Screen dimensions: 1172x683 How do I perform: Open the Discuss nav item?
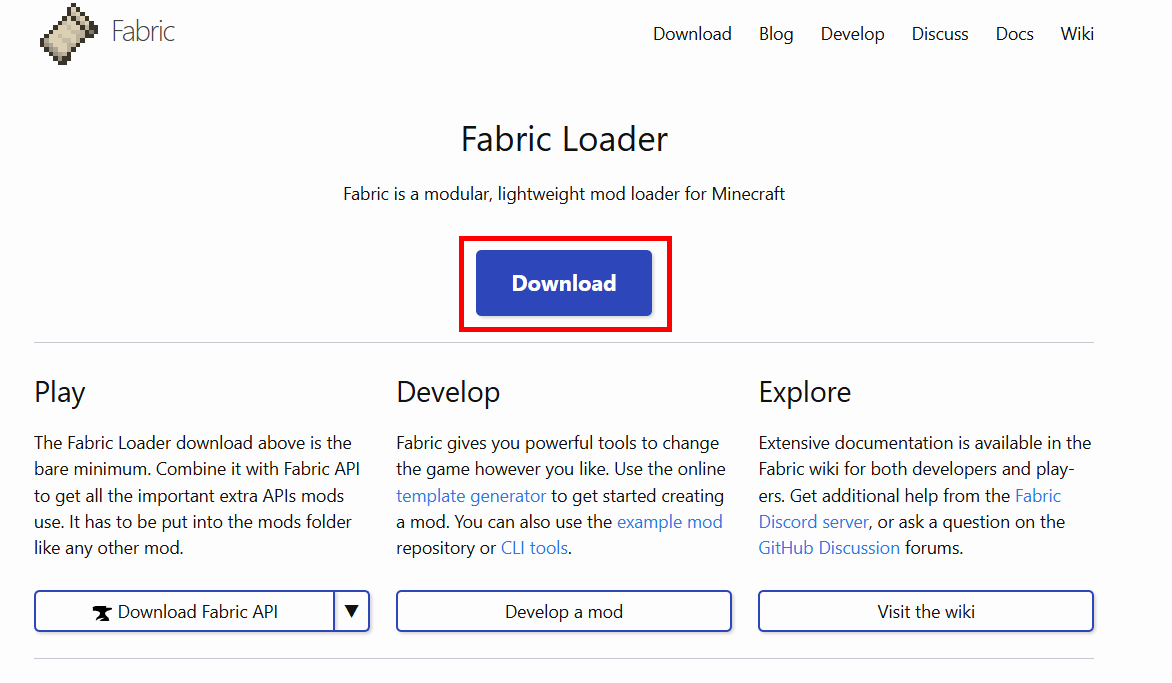[x=940, y=34]
